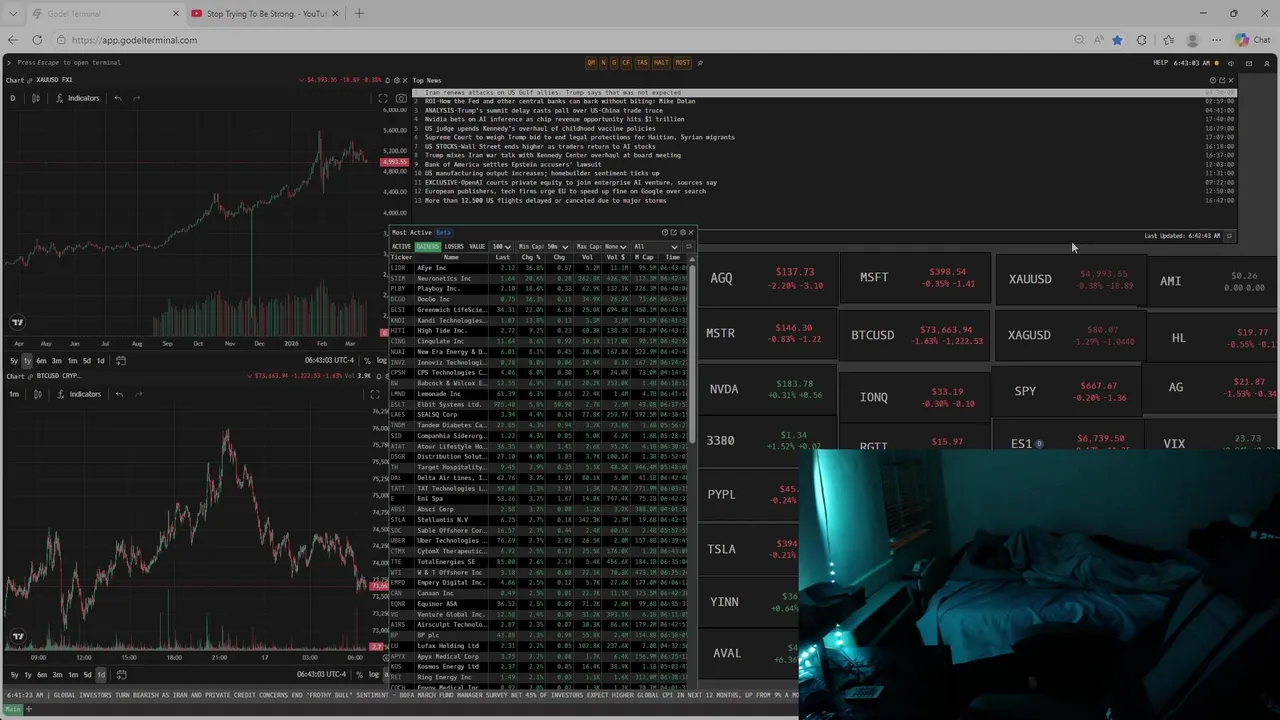1280x720 pixels.
Task: Open the All filter dropdown
Action: pyautogui.click(x=655, y=247)
